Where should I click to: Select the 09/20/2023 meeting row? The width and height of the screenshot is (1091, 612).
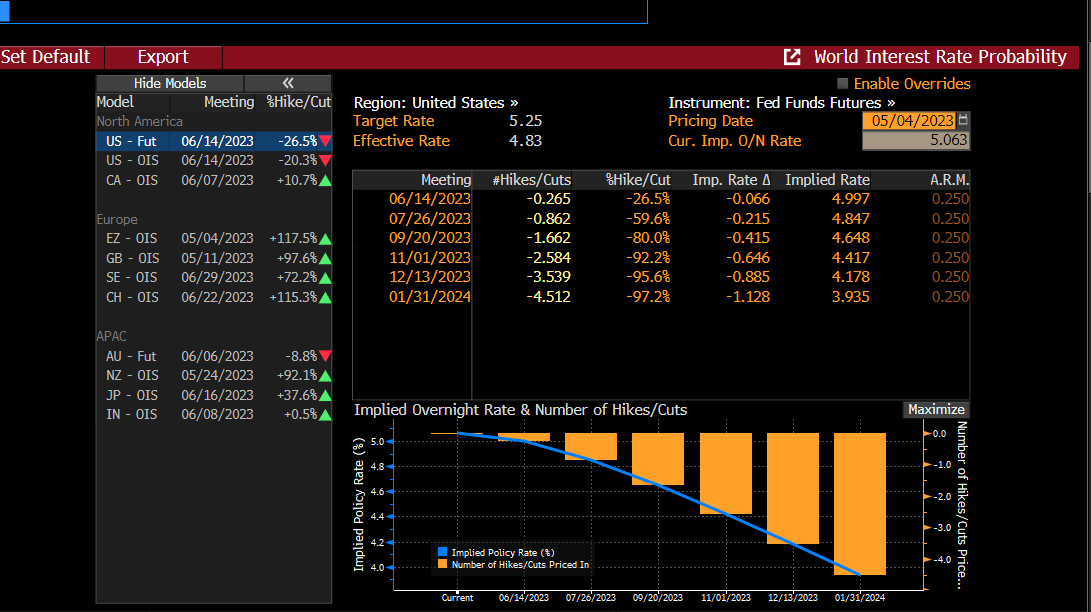tap(429, 238)
